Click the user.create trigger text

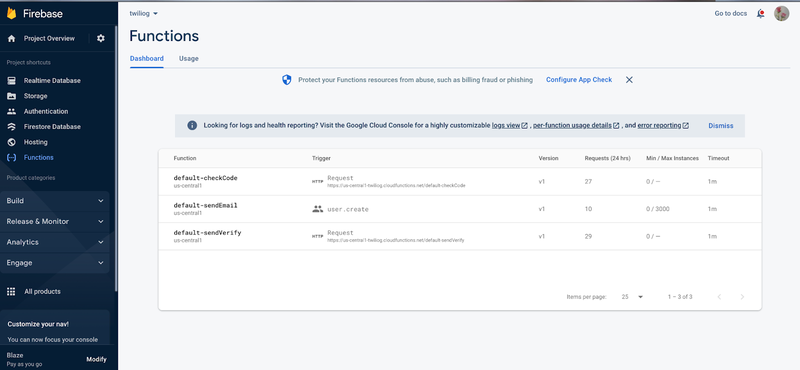click(x=348, y=209)
